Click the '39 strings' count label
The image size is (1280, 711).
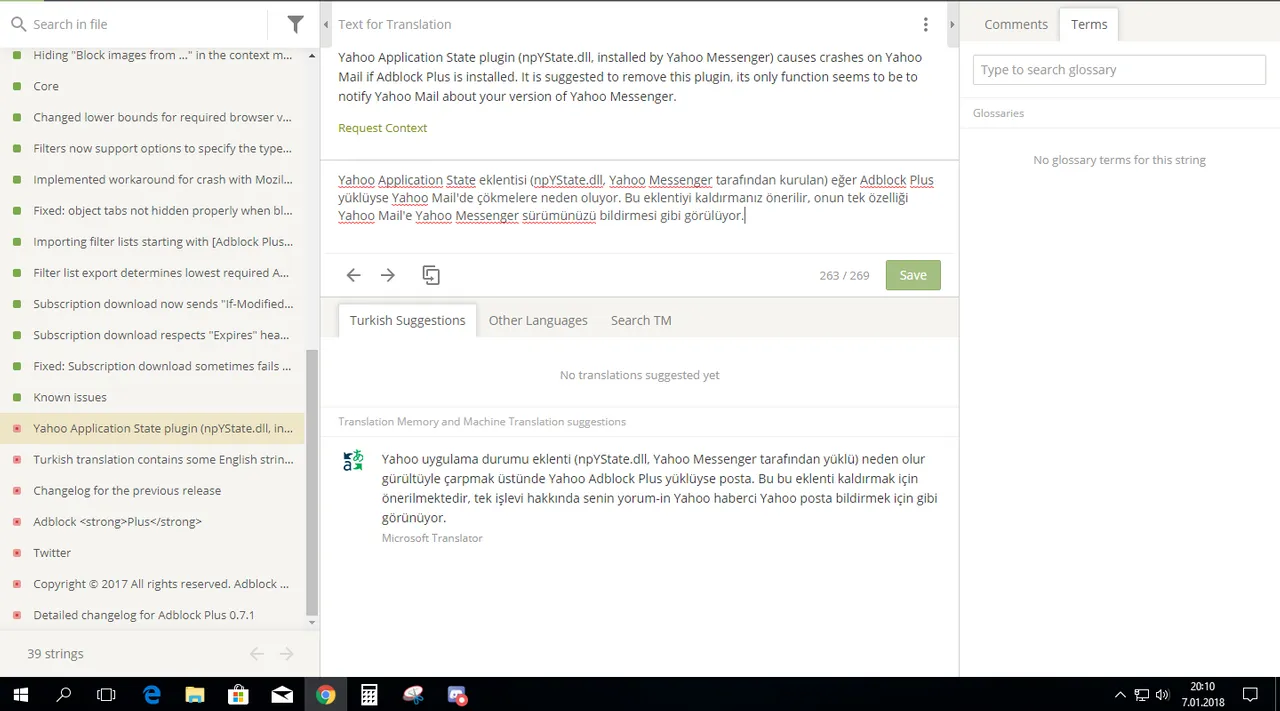[55, 654]
